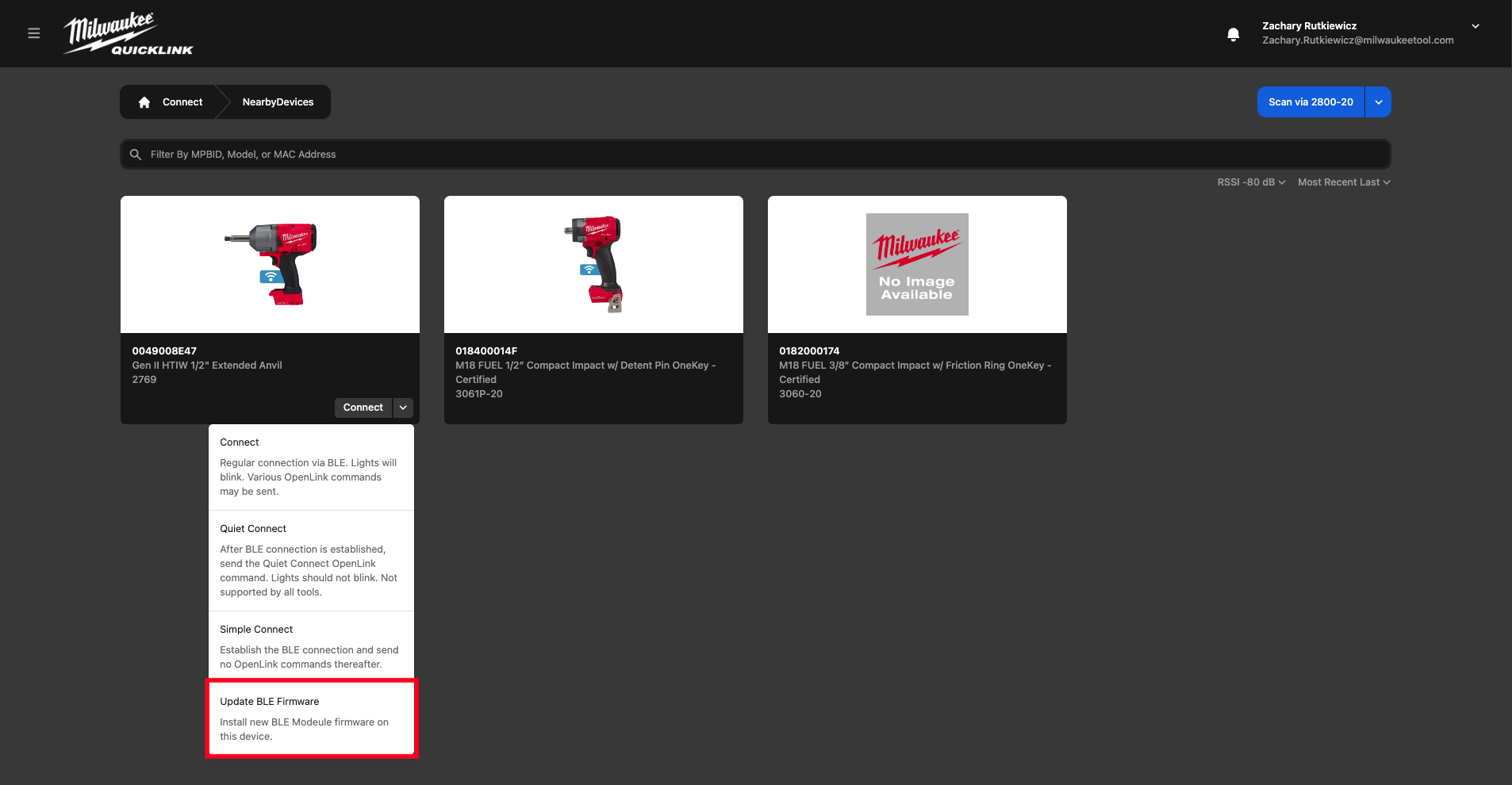The height and width of the screenshot is (785, 1512).
Task: Collapse the Connect options dropdown arrow
Action: pyautogui.click(x=403, y=408)
